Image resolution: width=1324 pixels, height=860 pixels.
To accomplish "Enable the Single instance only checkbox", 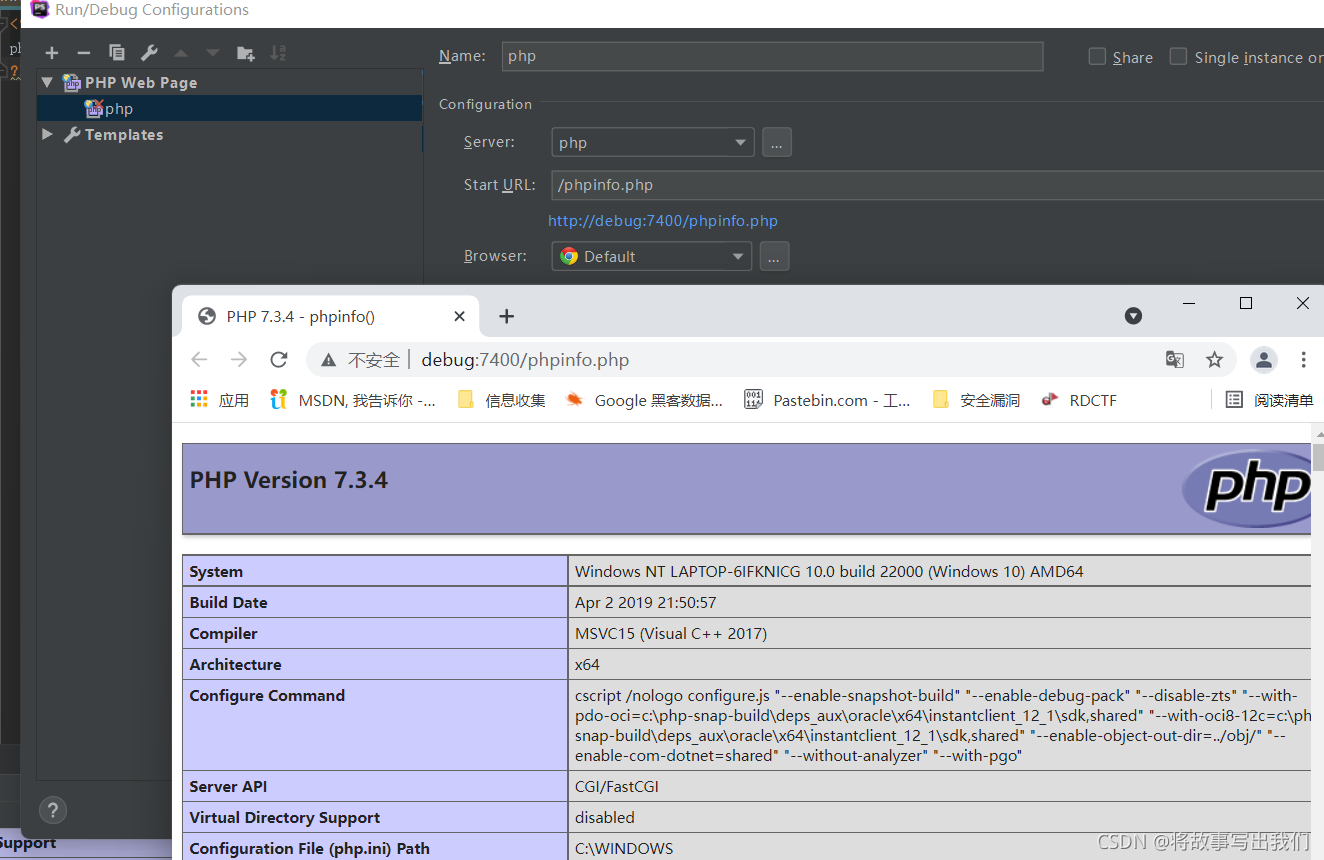I will [x=1179, y=57].
